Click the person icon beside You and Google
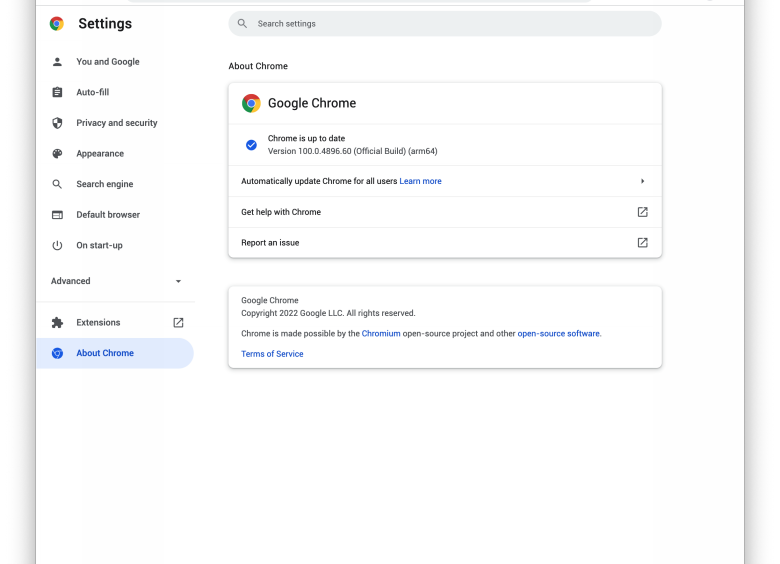 point(57,62)
